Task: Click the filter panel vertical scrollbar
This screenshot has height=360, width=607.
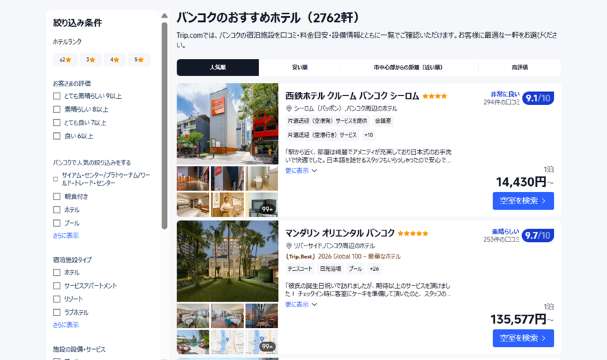Action: tap(165, 126)
